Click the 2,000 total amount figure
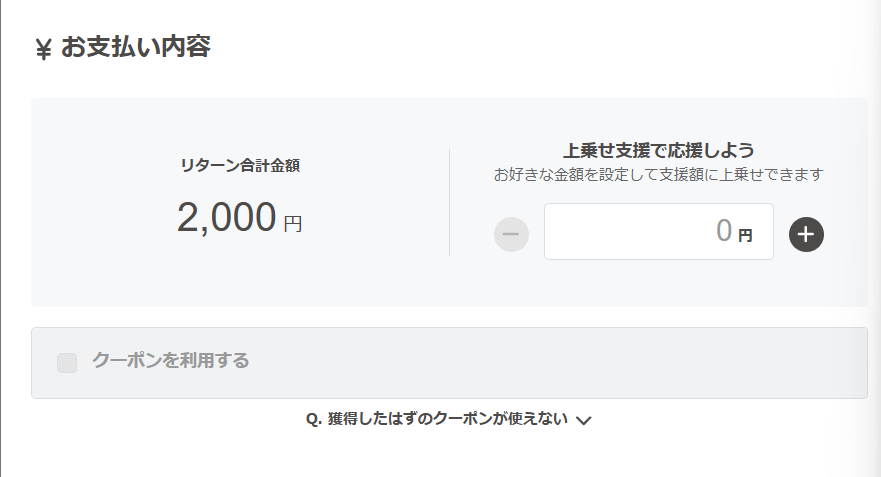 point(226,218)
